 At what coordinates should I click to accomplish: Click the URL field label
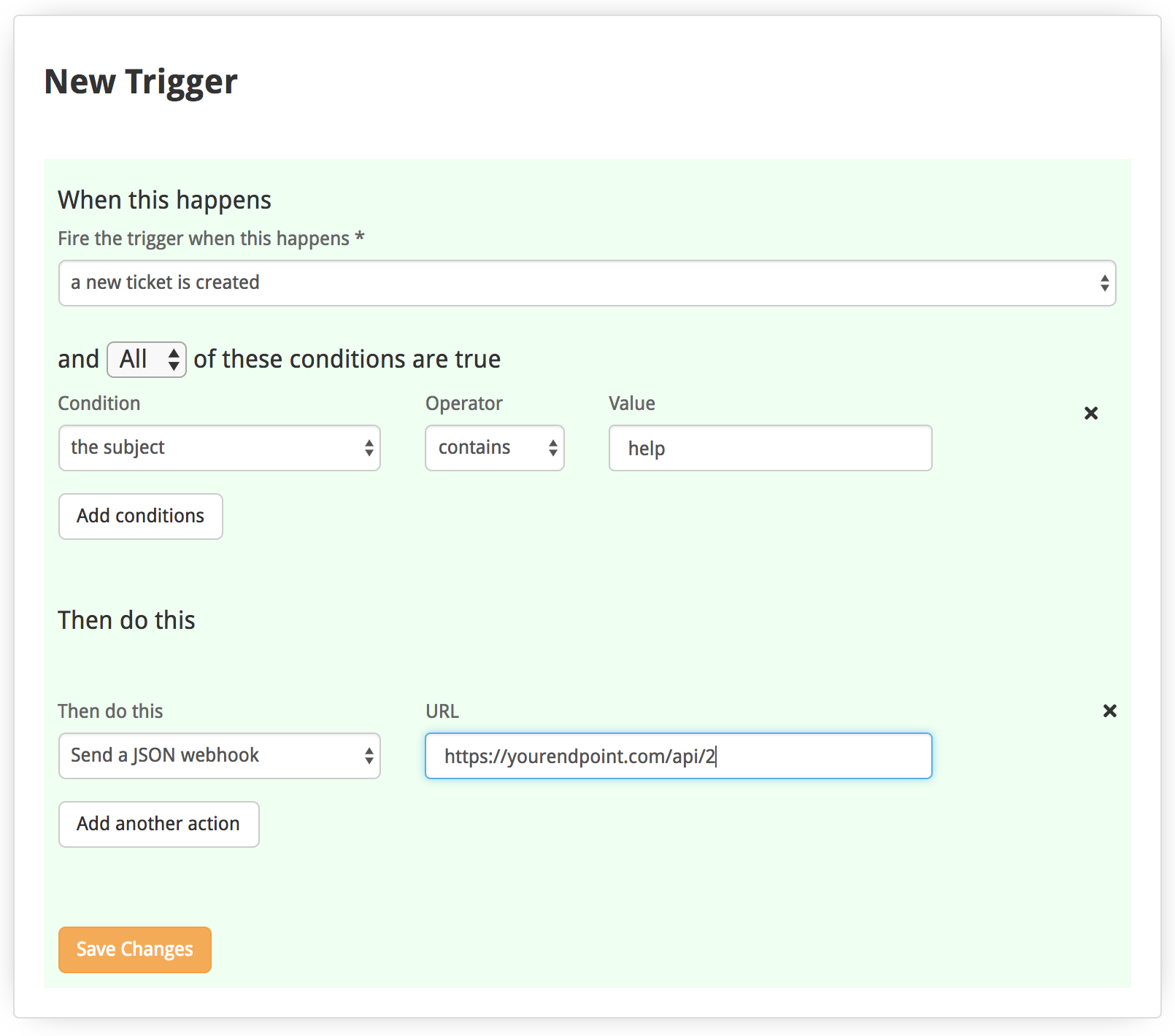click(x=442, y=711)
